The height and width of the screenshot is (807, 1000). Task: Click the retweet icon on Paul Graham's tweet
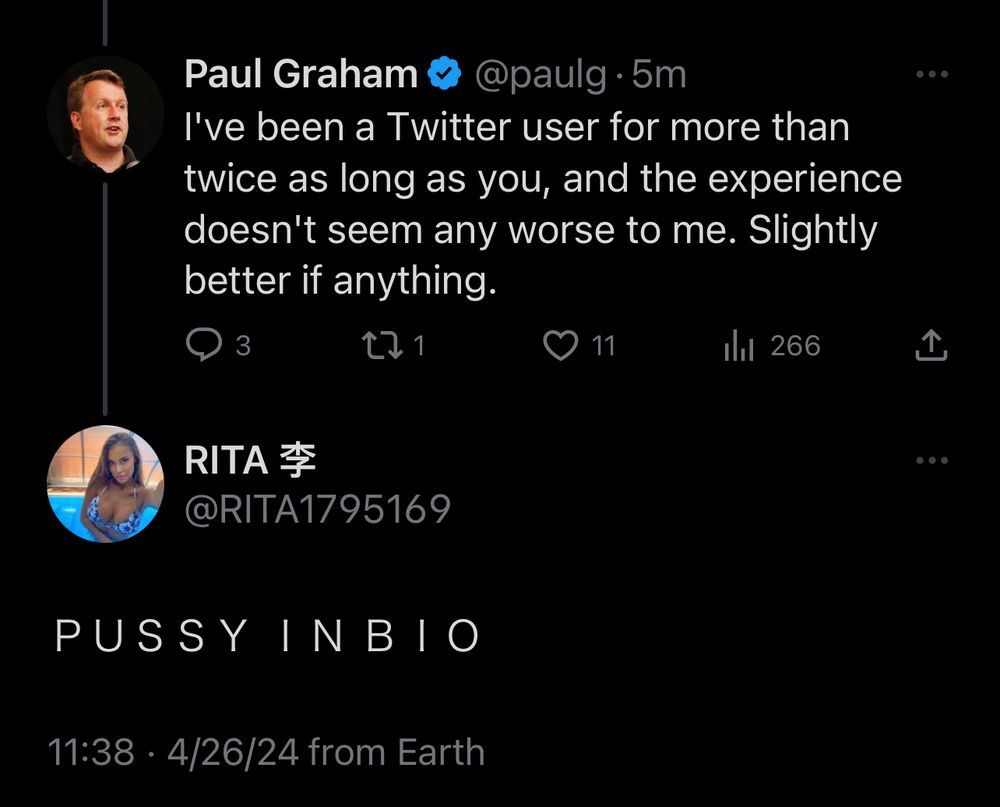(383, 345)
